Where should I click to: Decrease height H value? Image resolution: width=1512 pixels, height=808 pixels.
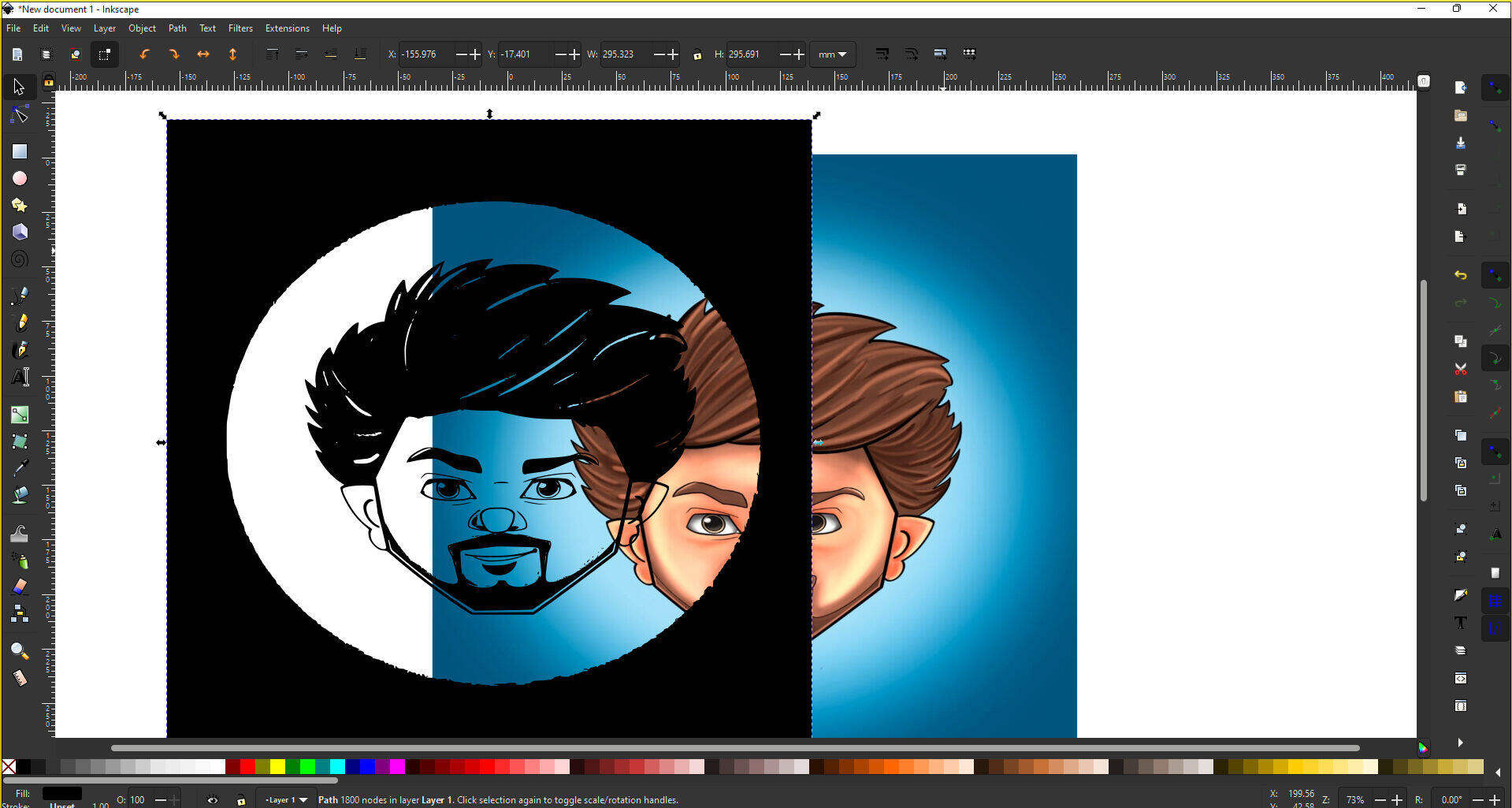(786, 54)
